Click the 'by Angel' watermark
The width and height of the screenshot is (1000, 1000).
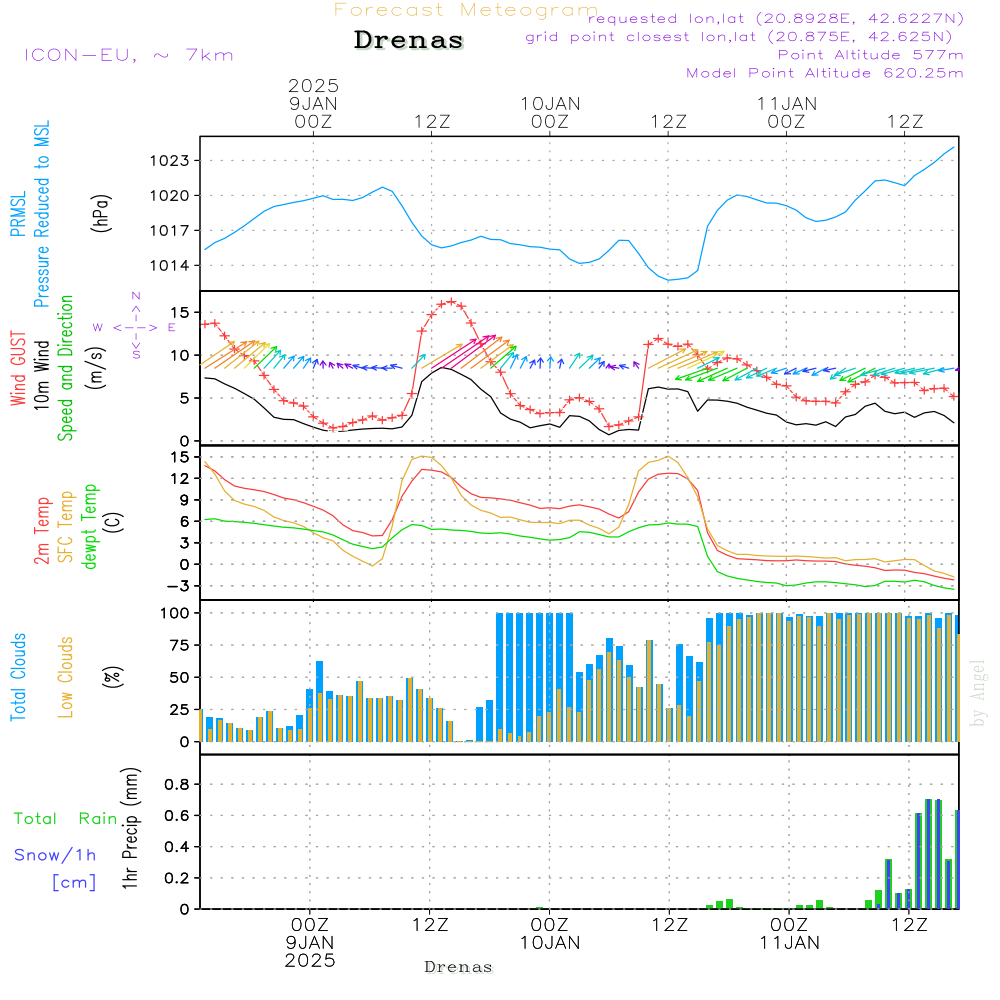(x=978, y=693)
